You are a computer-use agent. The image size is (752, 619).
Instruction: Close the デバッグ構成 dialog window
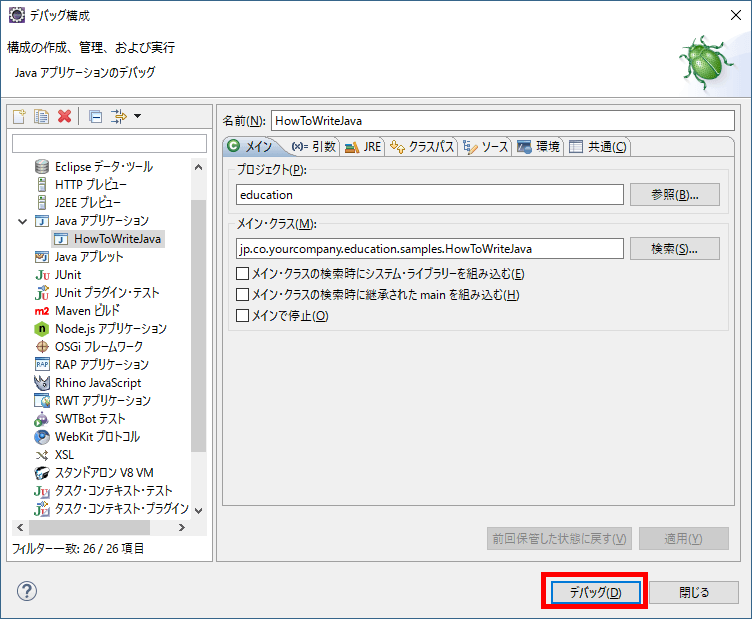[736, 15]
